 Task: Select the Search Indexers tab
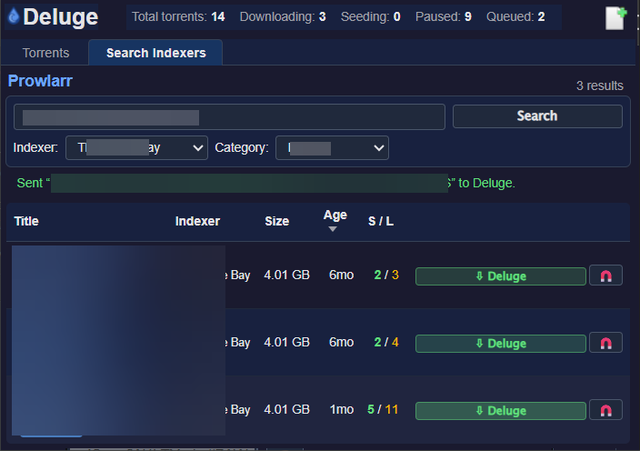click(156, 53)
